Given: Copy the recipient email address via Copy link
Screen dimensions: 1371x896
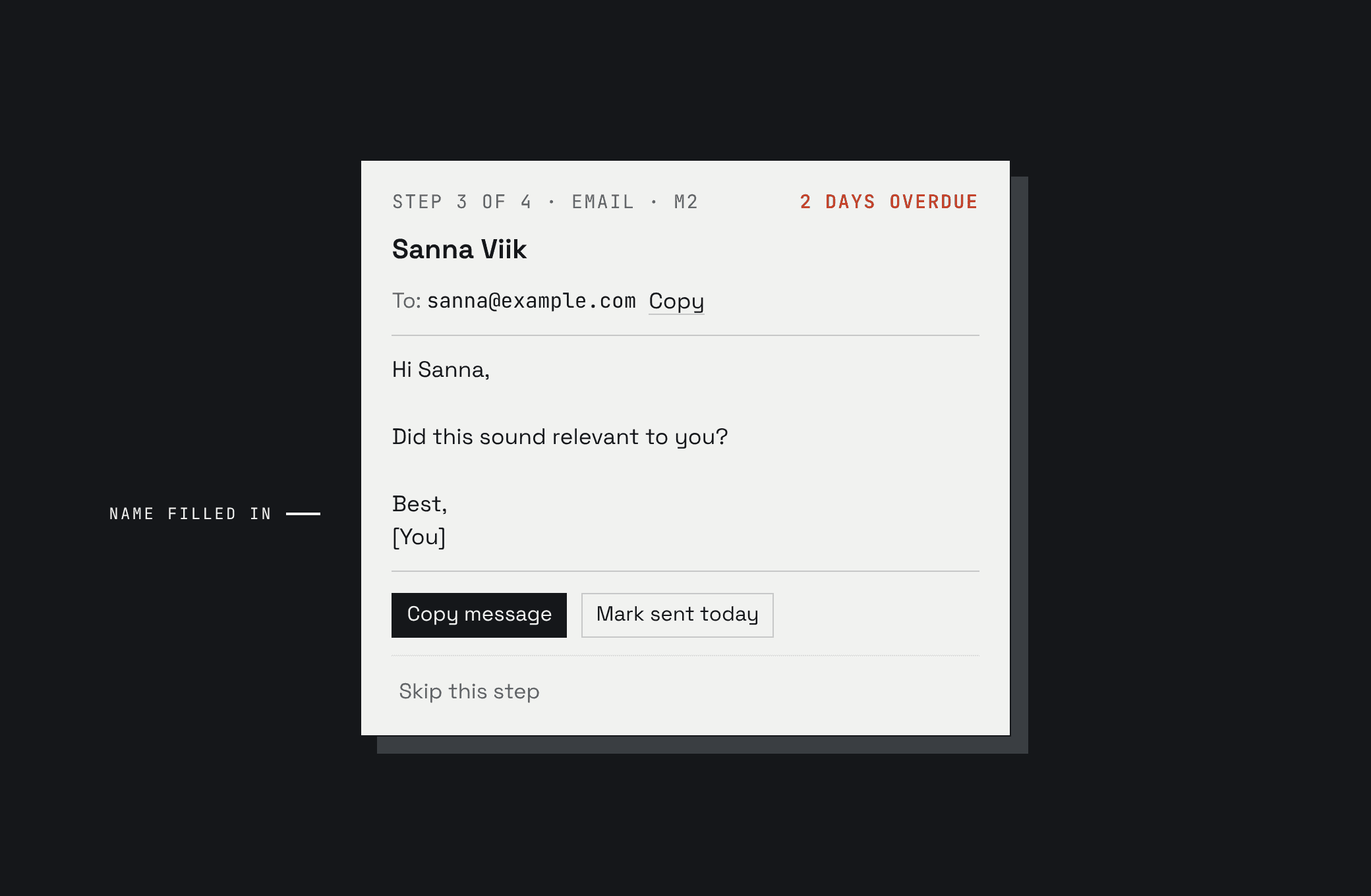Looking at the screenshot, I should pyautogui.click(x=676, y=301).
